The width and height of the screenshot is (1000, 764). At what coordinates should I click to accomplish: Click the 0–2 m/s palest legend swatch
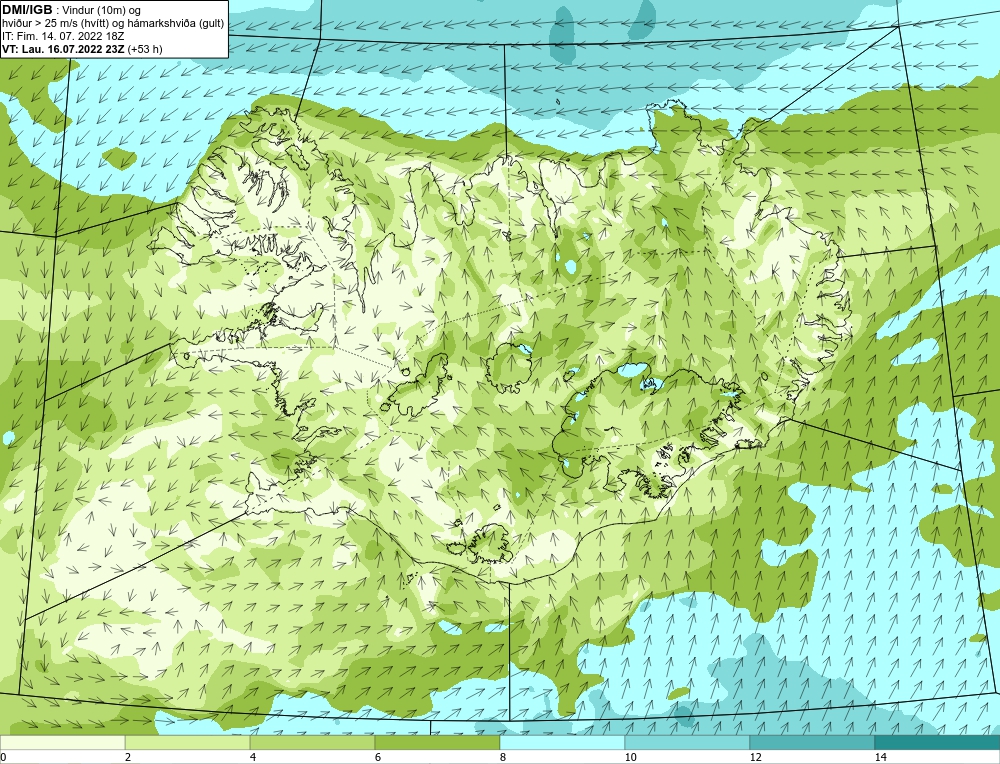coord(62,742)
